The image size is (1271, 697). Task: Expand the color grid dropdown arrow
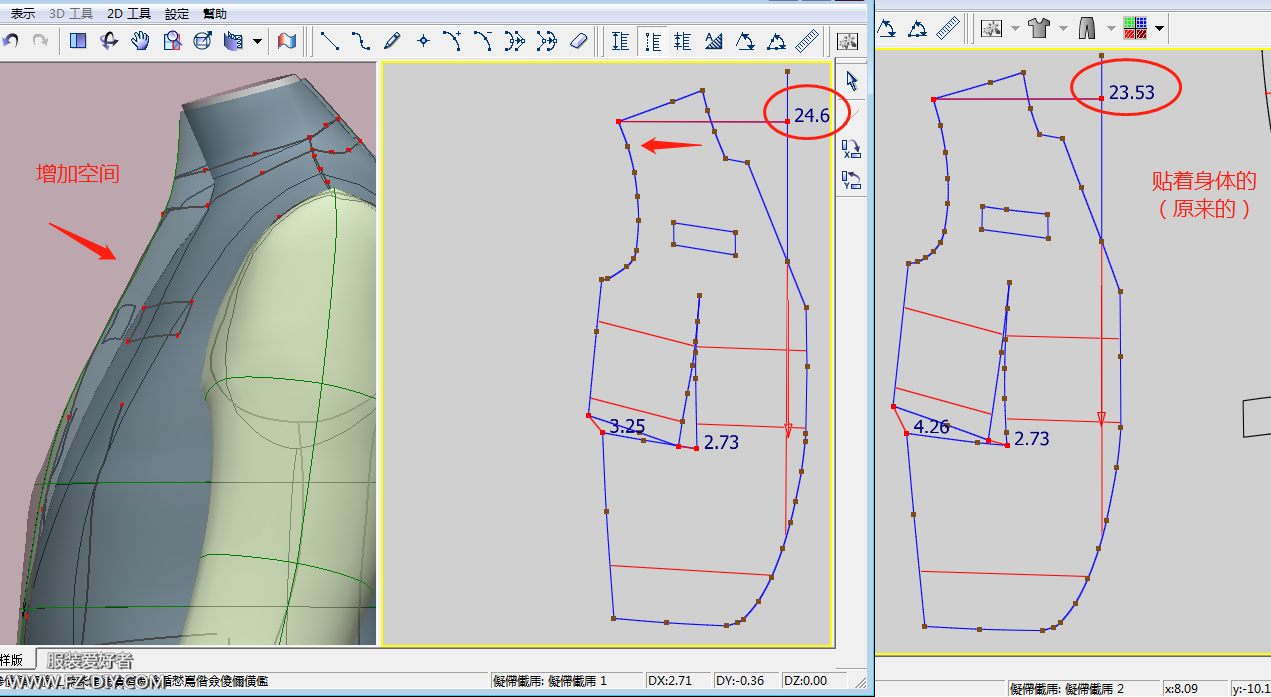tap(1159, 28)
